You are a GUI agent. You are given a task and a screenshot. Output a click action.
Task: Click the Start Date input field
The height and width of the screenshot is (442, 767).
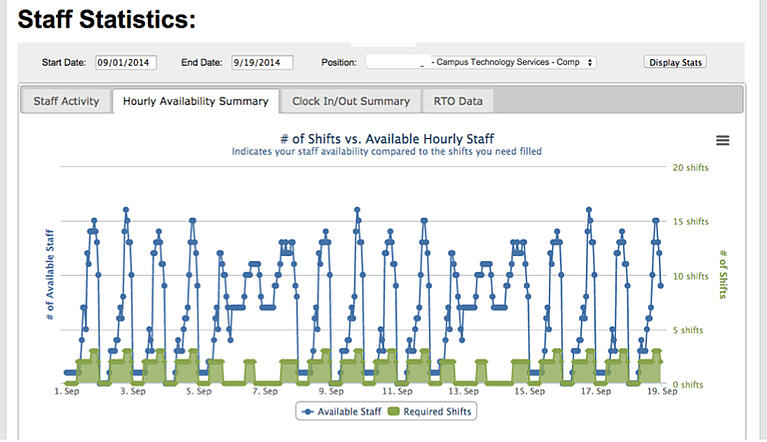pyautogui.click(x=126, y=62)
